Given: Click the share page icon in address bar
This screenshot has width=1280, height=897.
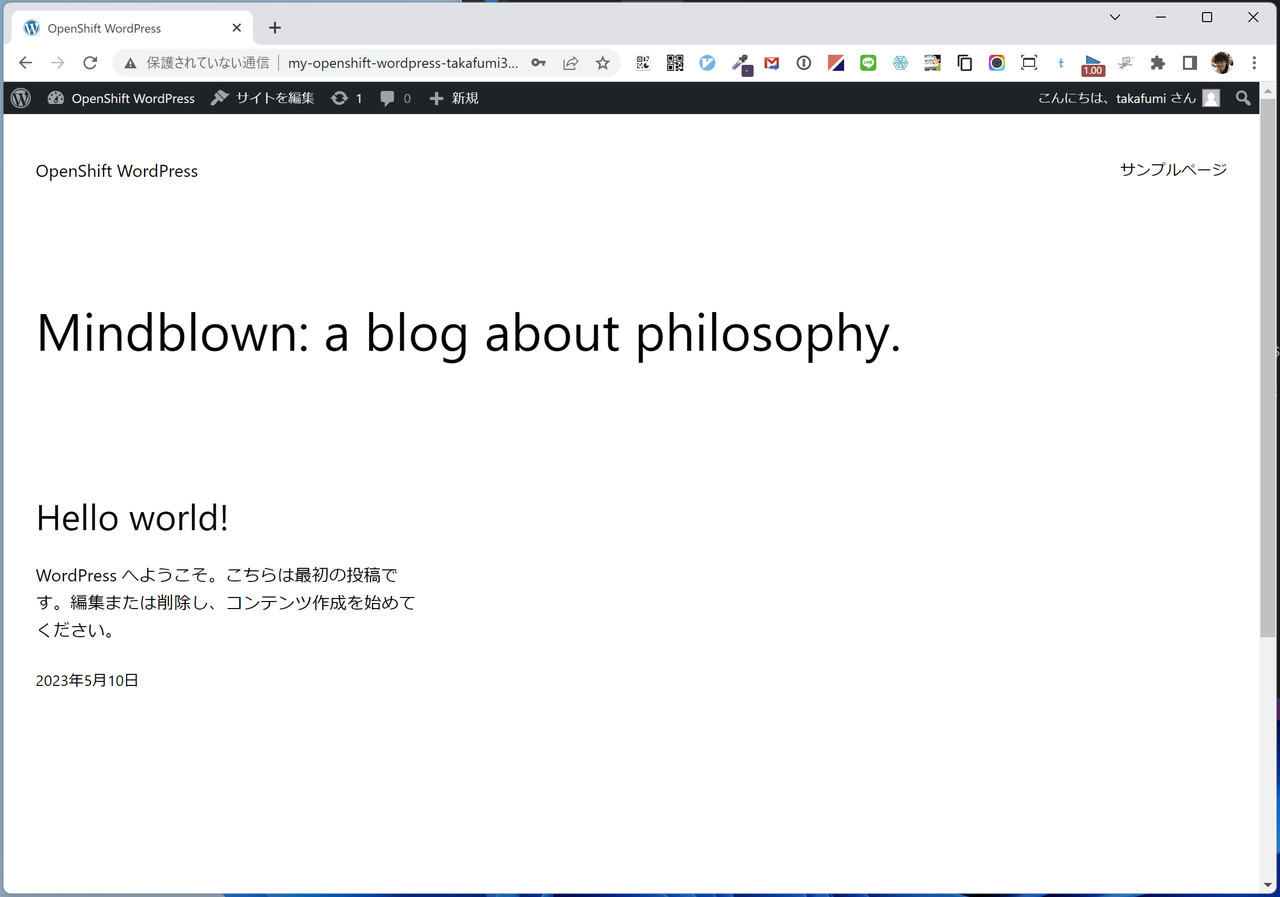Looking at the screenshot, I should point(570,63).
